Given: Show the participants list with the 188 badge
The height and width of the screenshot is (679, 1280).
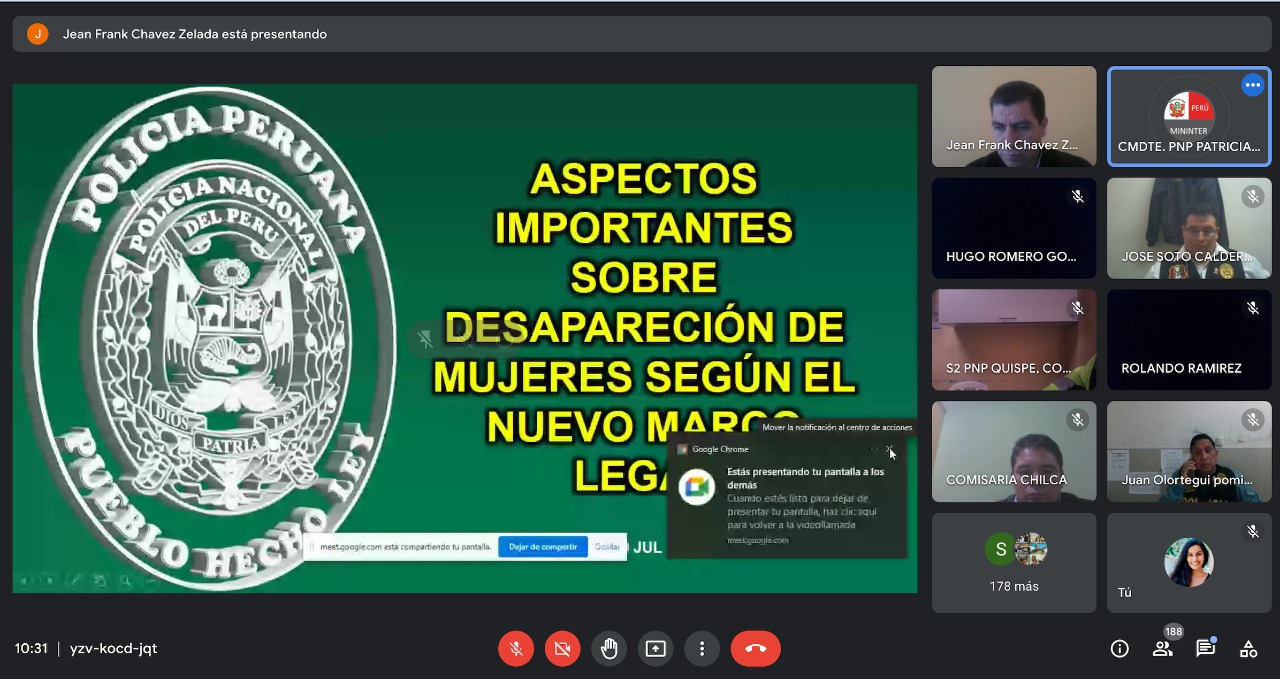Looking at the screenshot, I should coord(1163,649).
